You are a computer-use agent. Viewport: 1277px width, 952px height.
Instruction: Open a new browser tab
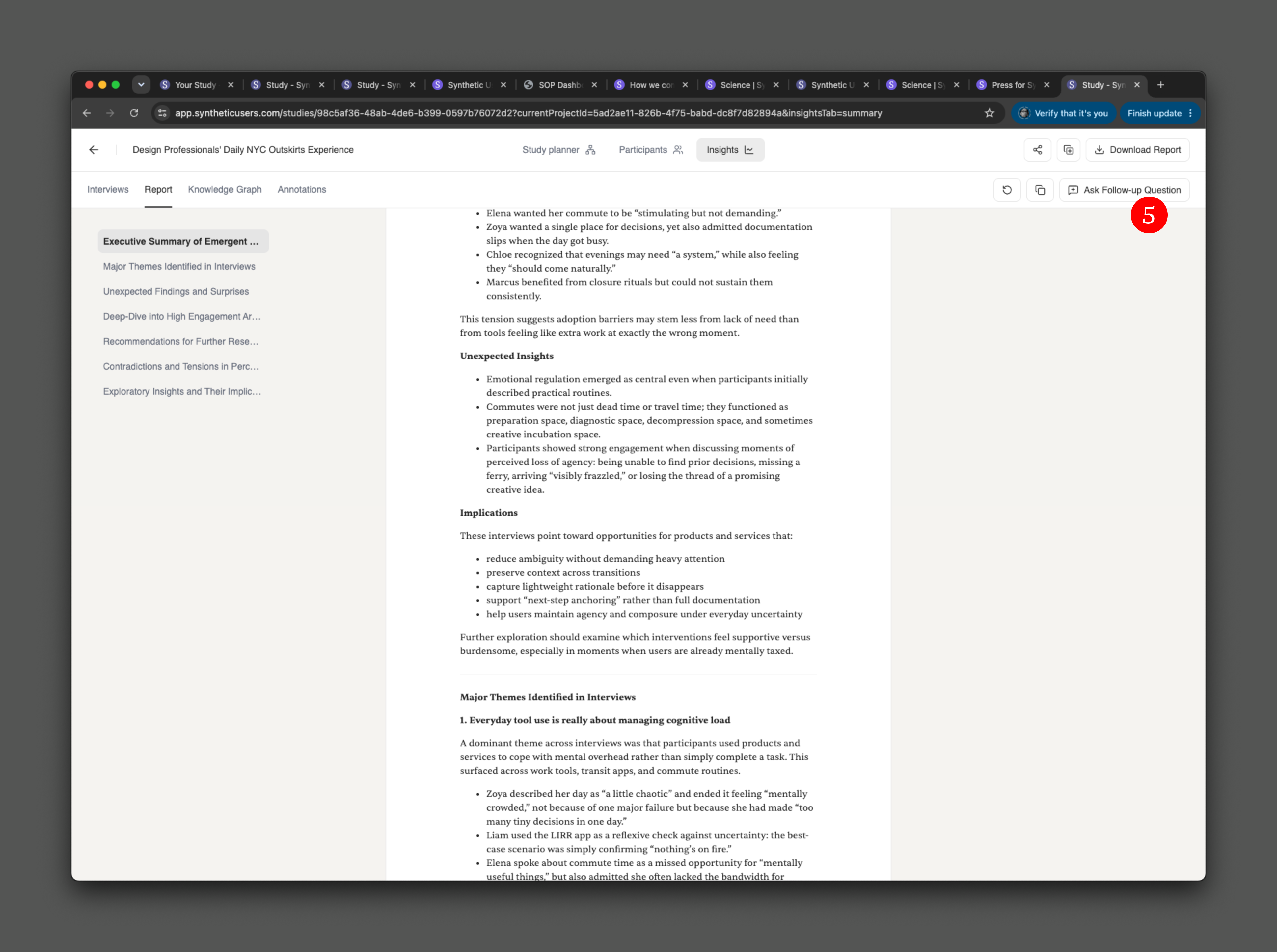tap(1160, 85)
